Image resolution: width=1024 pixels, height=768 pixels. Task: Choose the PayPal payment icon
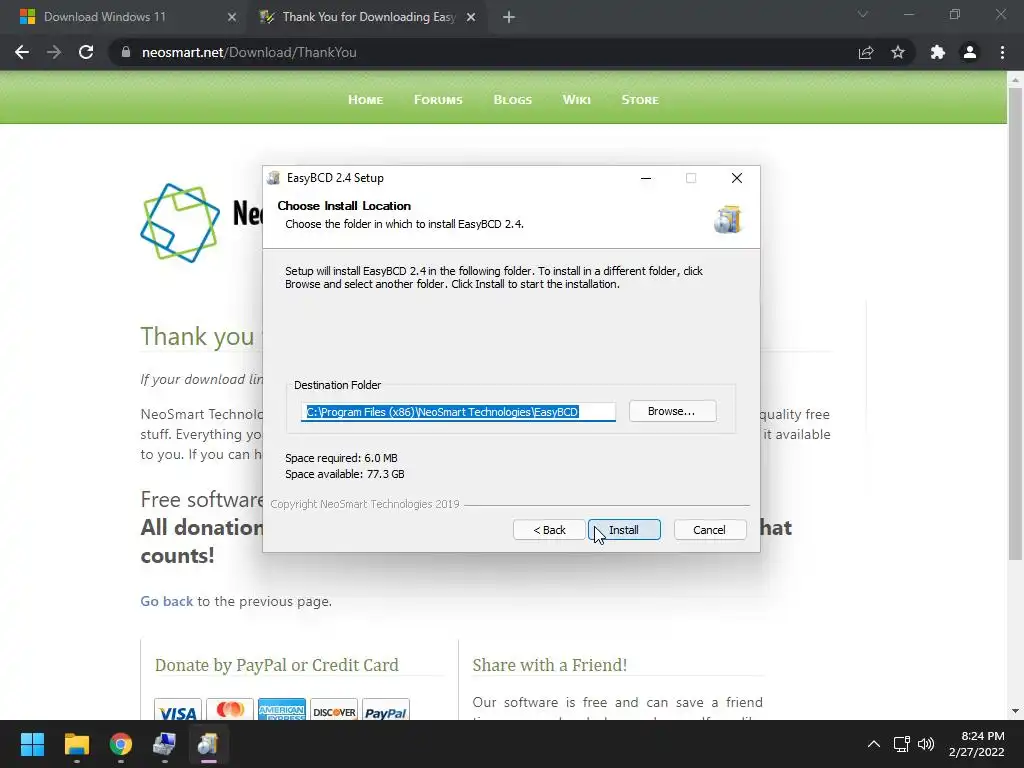[385, 711]
